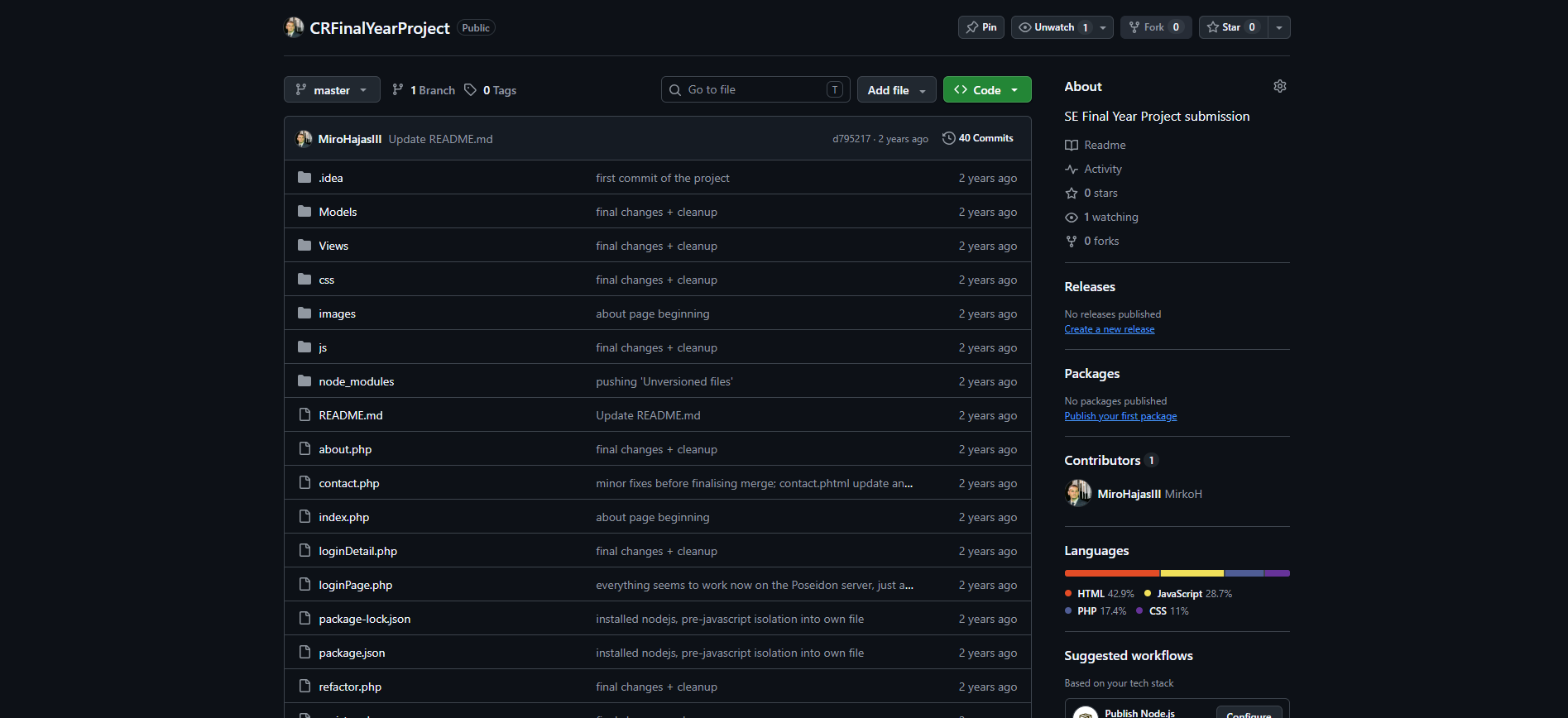Open the 40 Commits history link
This screenshot has height=718, width=1568.
(x=978, y=138)
